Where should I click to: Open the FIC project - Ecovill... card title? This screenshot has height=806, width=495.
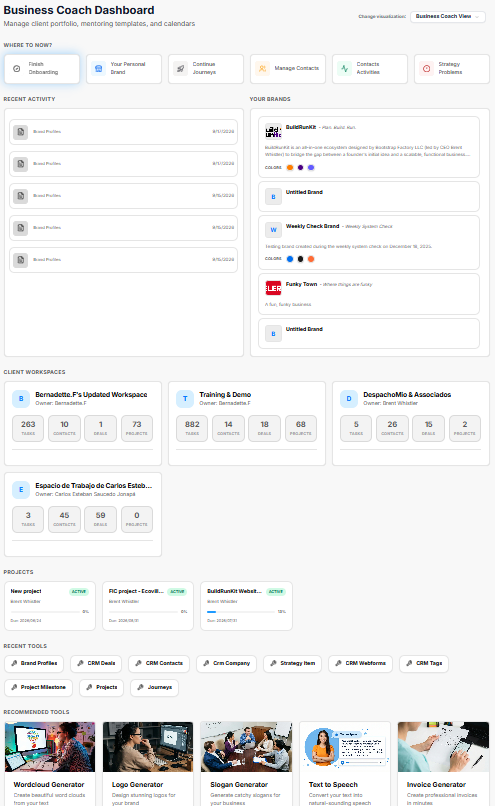[136, 591]
